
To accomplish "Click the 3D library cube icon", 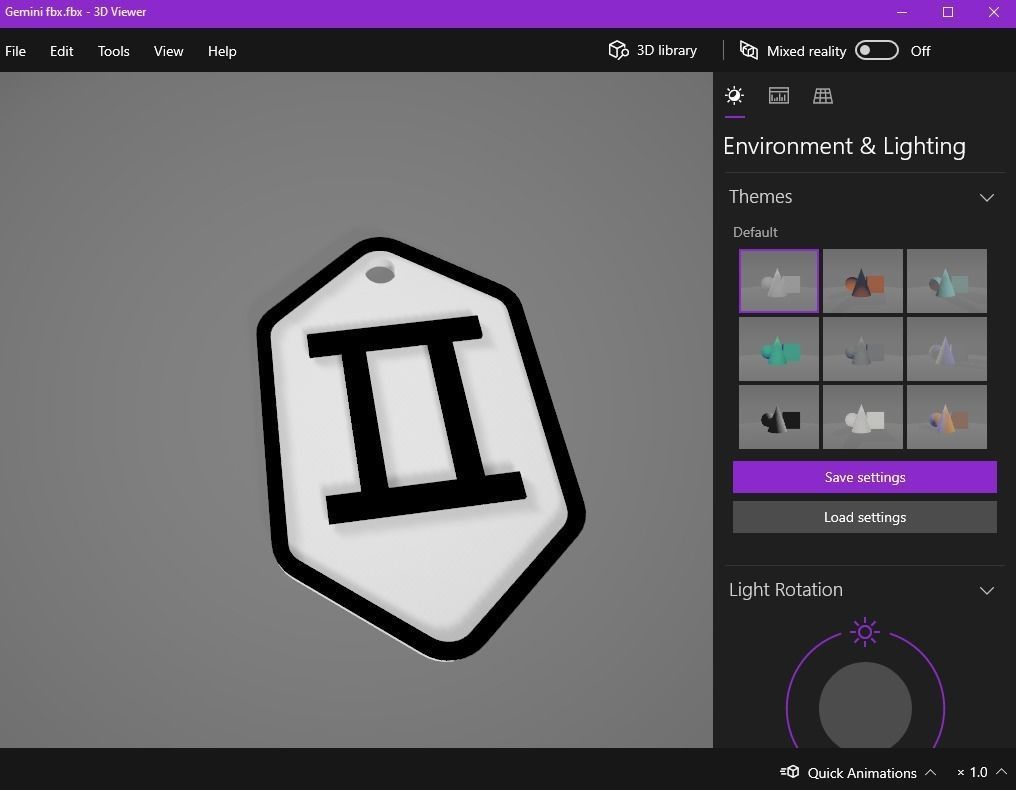I will (x=618, y=51).
